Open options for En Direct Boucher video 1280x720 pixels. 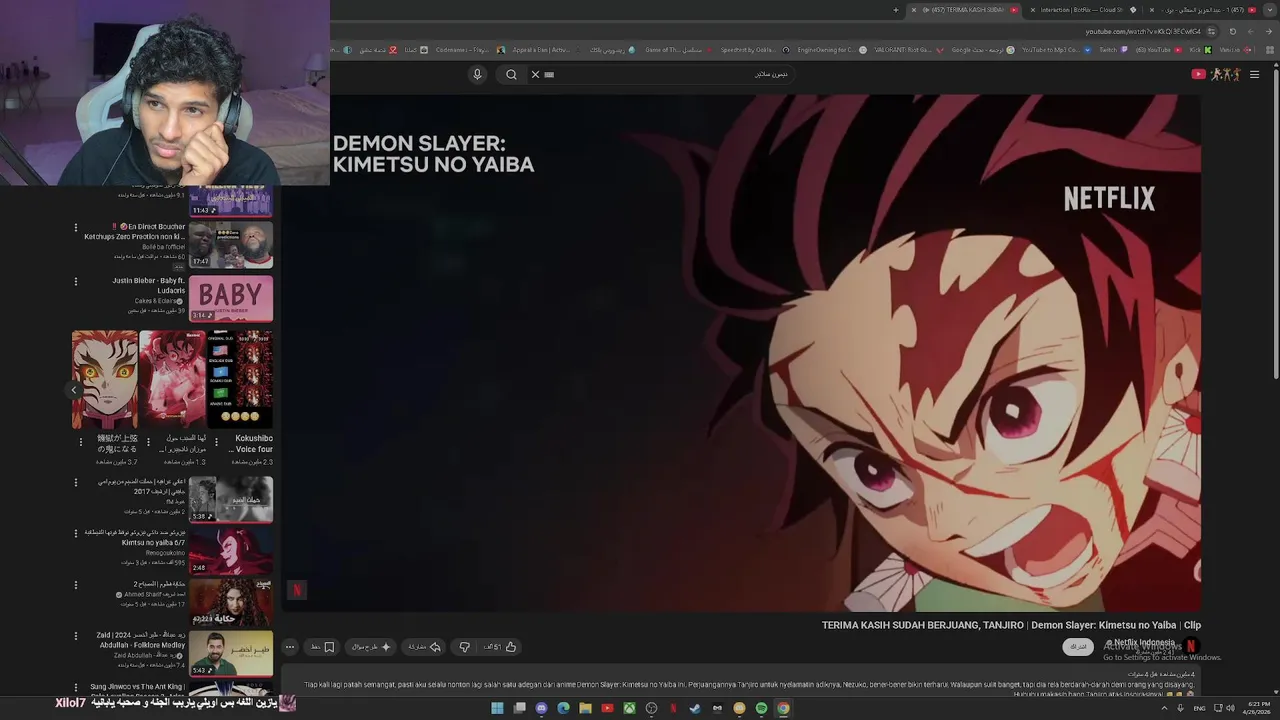tap(75, 228)
